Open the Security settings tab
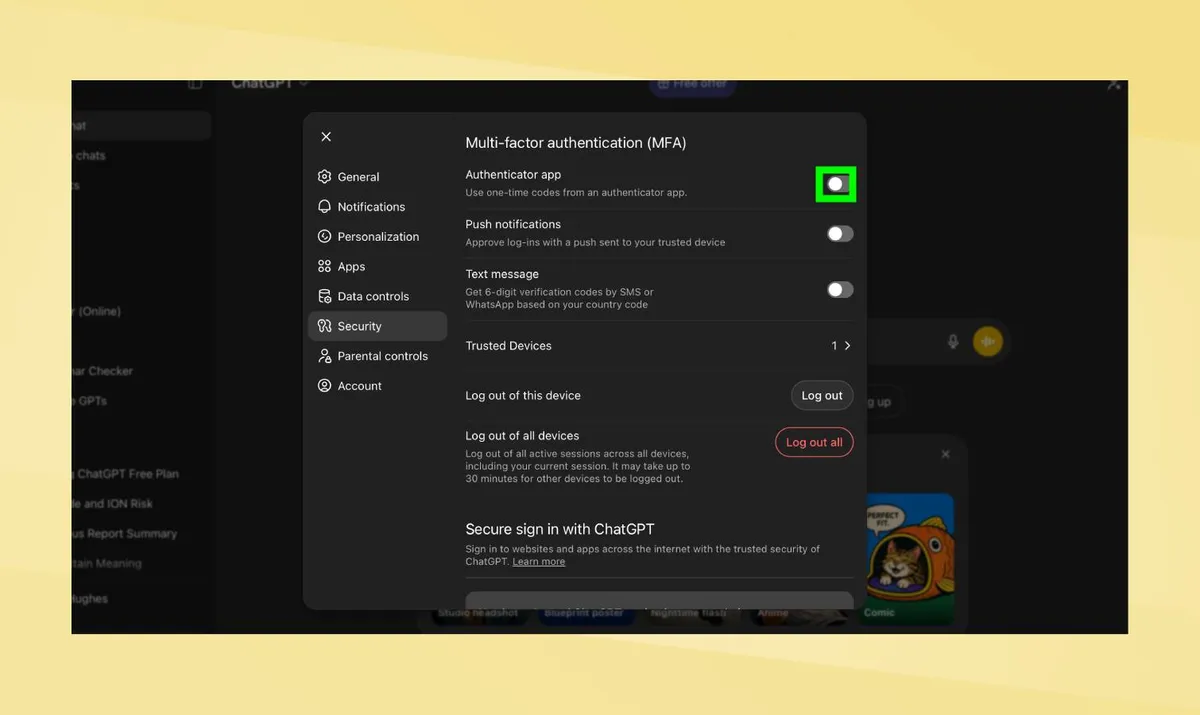The height and width of the screenshot is (715, 1200). [378, 326]
